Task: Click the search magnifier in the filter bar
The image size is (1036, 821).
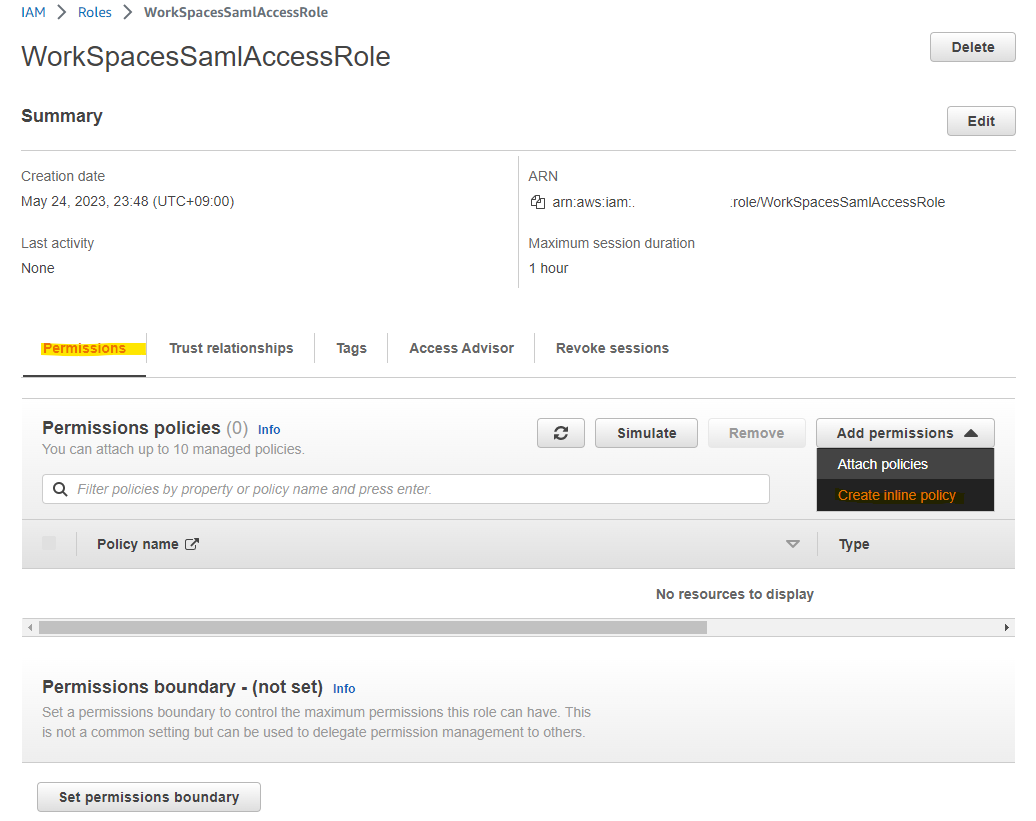Action: tap(61, 488)
